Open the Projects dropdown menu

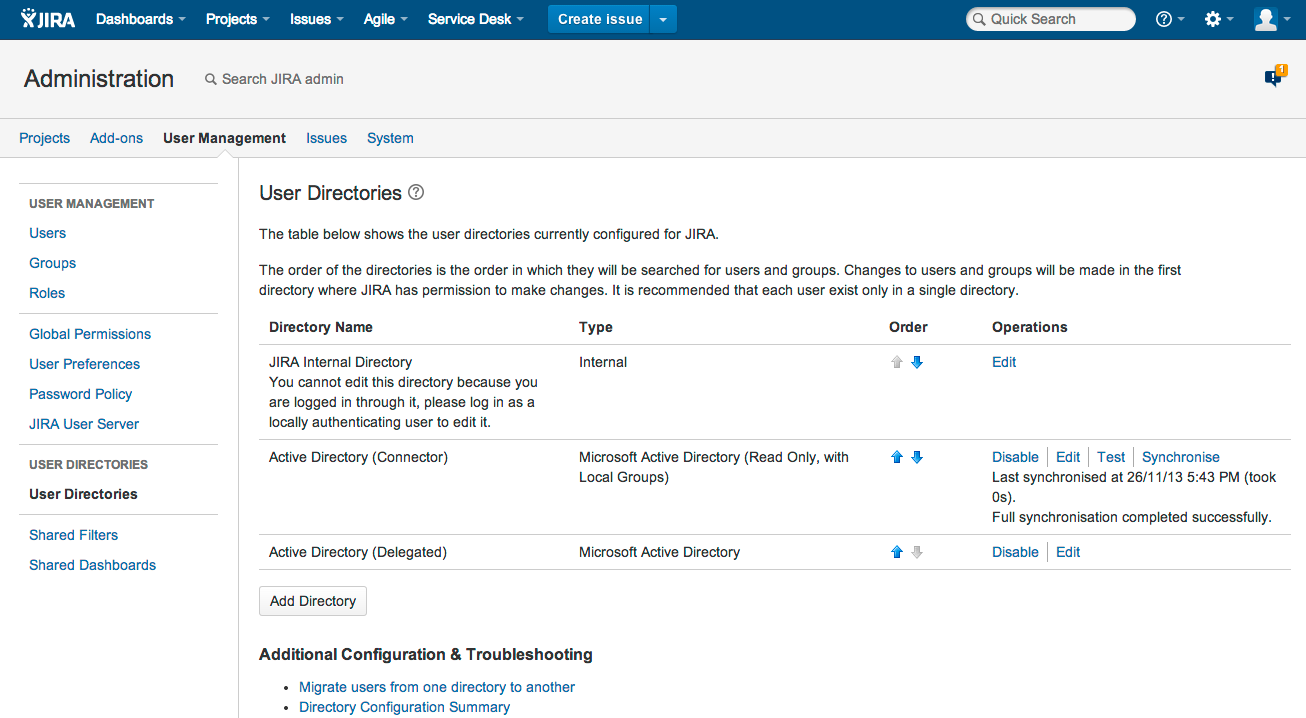pyautogui.click(x=238, y=19)
